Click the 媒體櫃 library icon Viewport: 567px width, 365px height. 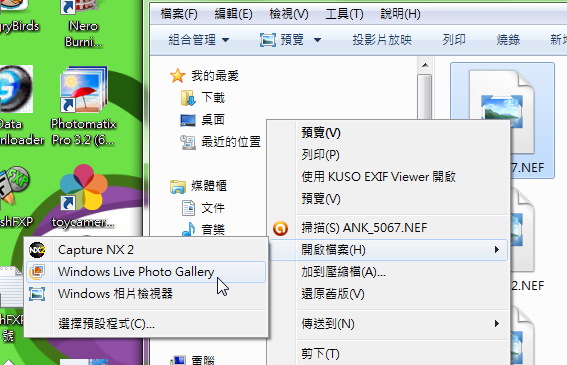coord(178,186)
